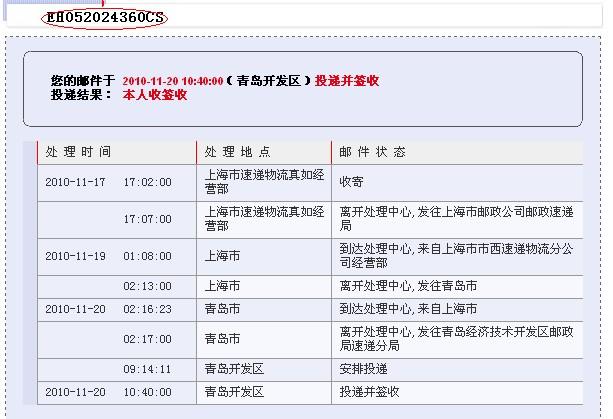The height and width of the screenshot is (419, 613).
Task: Click 青岛开发区 in the last table row
Action: point(234,392)
